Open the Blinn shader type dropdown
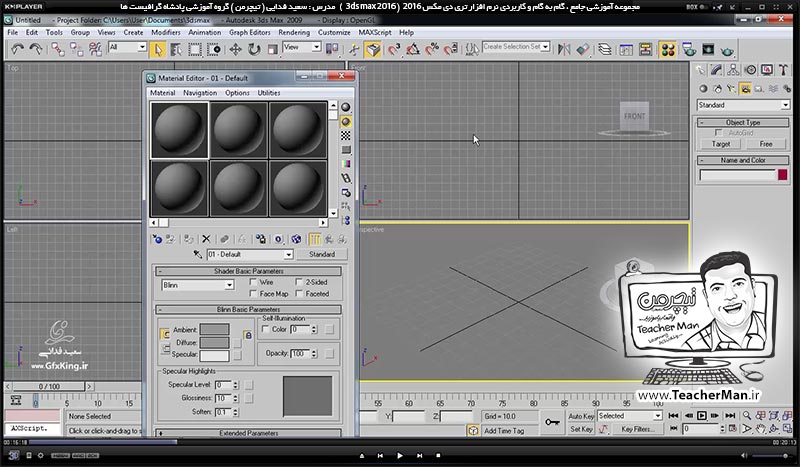Screen dimensions: 800x467 click(198, 285)
